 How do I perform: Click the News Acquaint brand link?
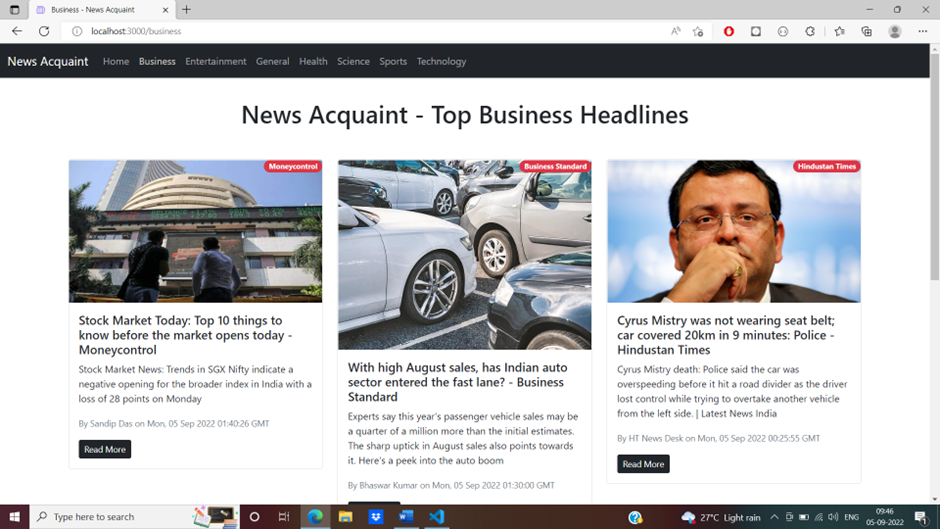pyautogui.click(x=48, y=61)
